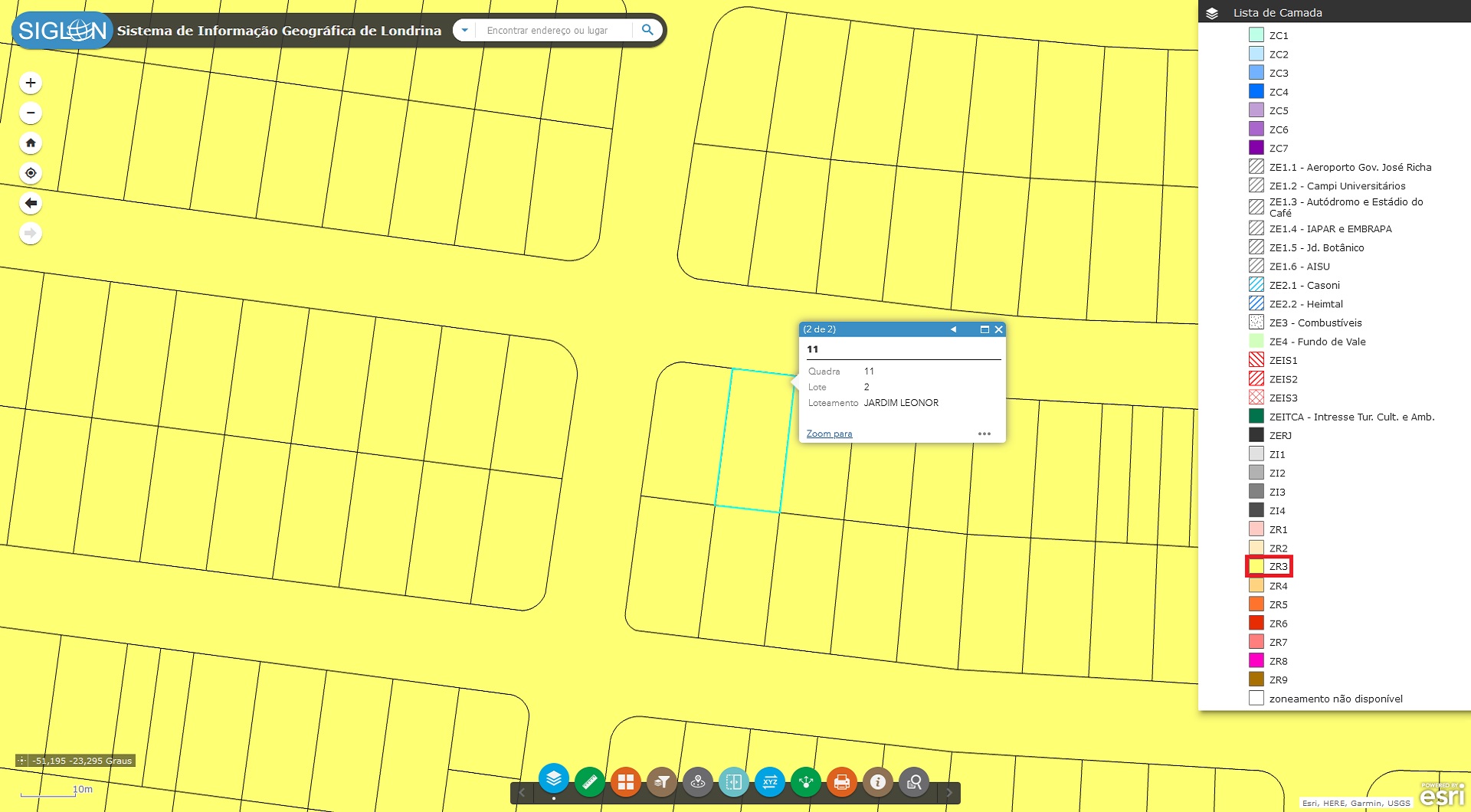
Task: Open the orange print tool
Action: [842, 782]
